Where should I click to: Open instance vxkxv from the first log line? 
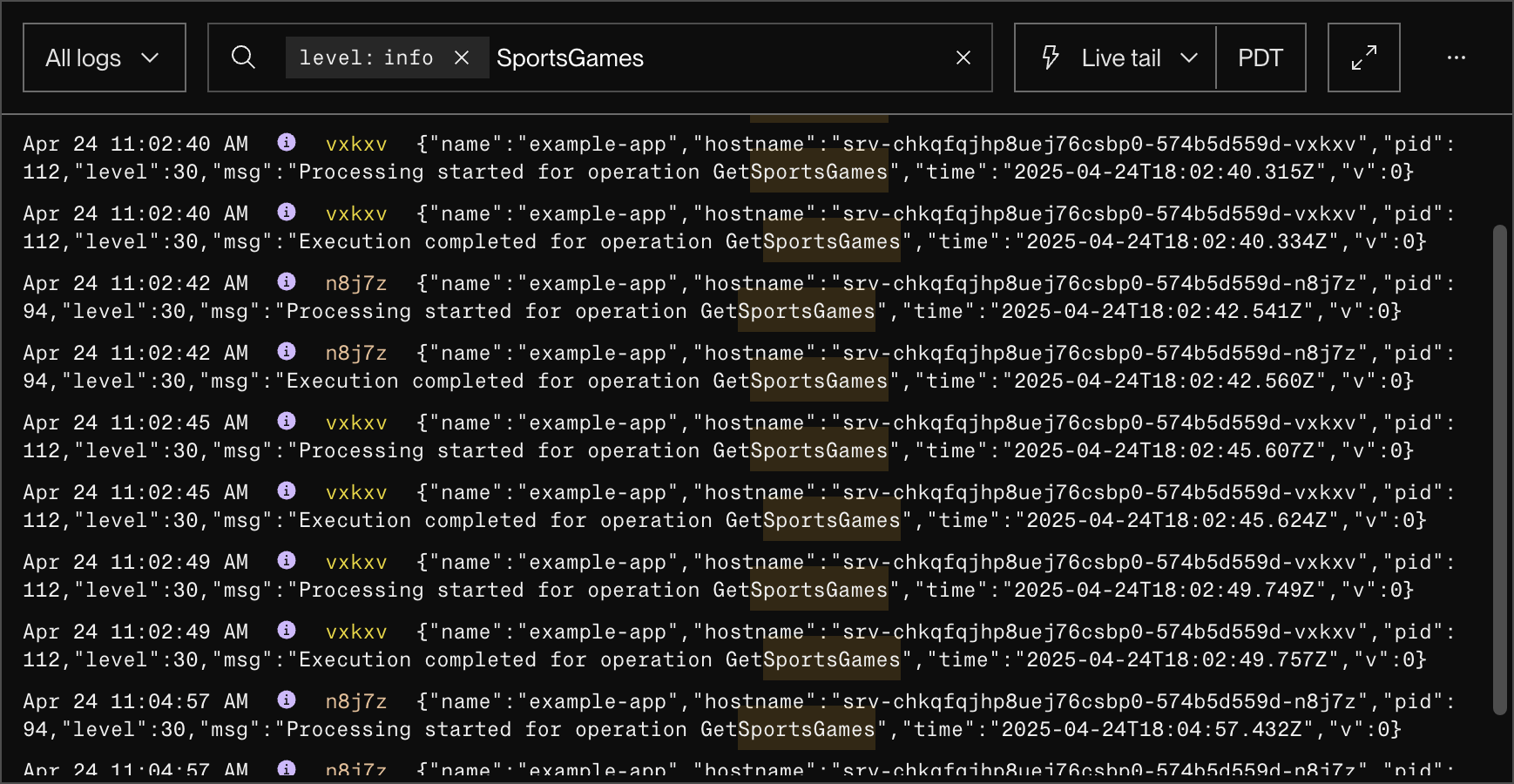point(357,143)
